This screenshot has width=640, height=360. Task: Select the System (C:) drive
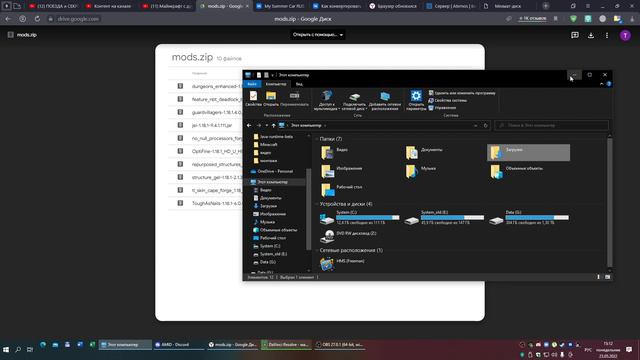click(x=360, y=218)
